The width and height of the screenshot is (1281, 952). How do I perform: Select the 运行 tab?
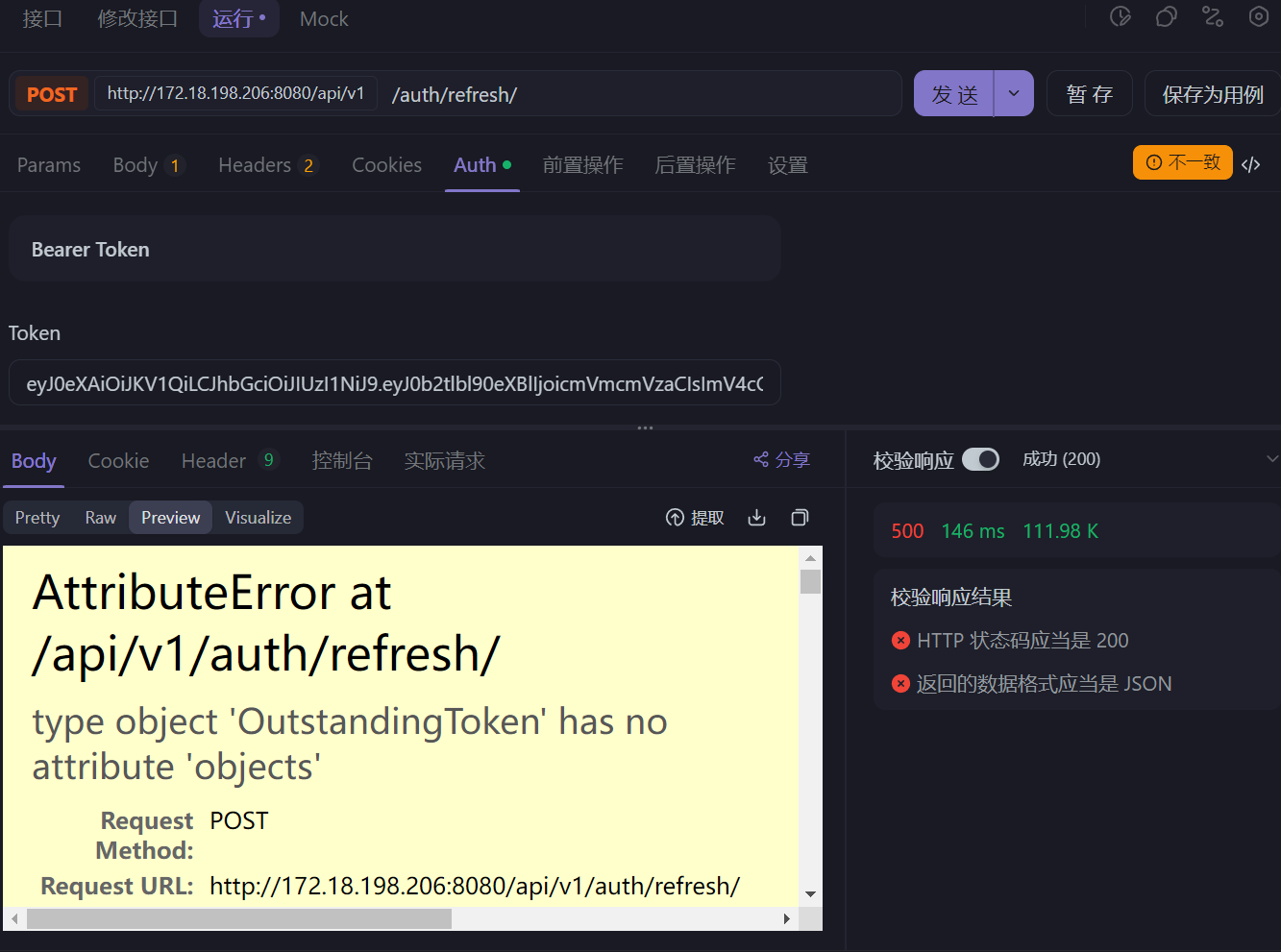pyautogui.click(x=239, y=19)
